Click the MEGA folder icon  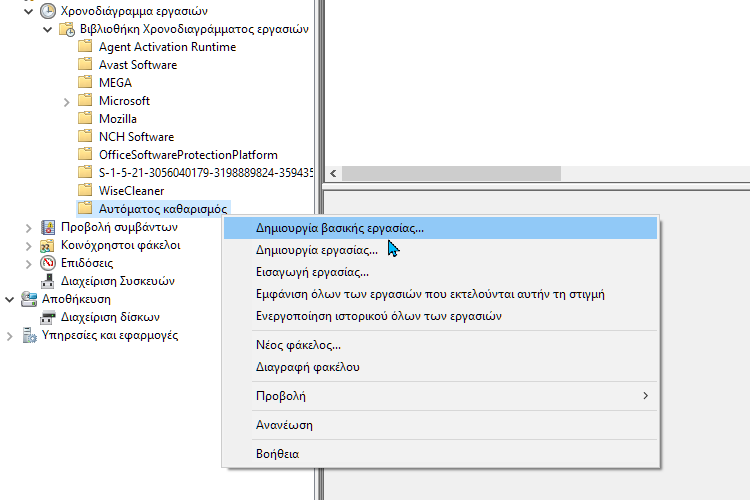tap(85, 82)
